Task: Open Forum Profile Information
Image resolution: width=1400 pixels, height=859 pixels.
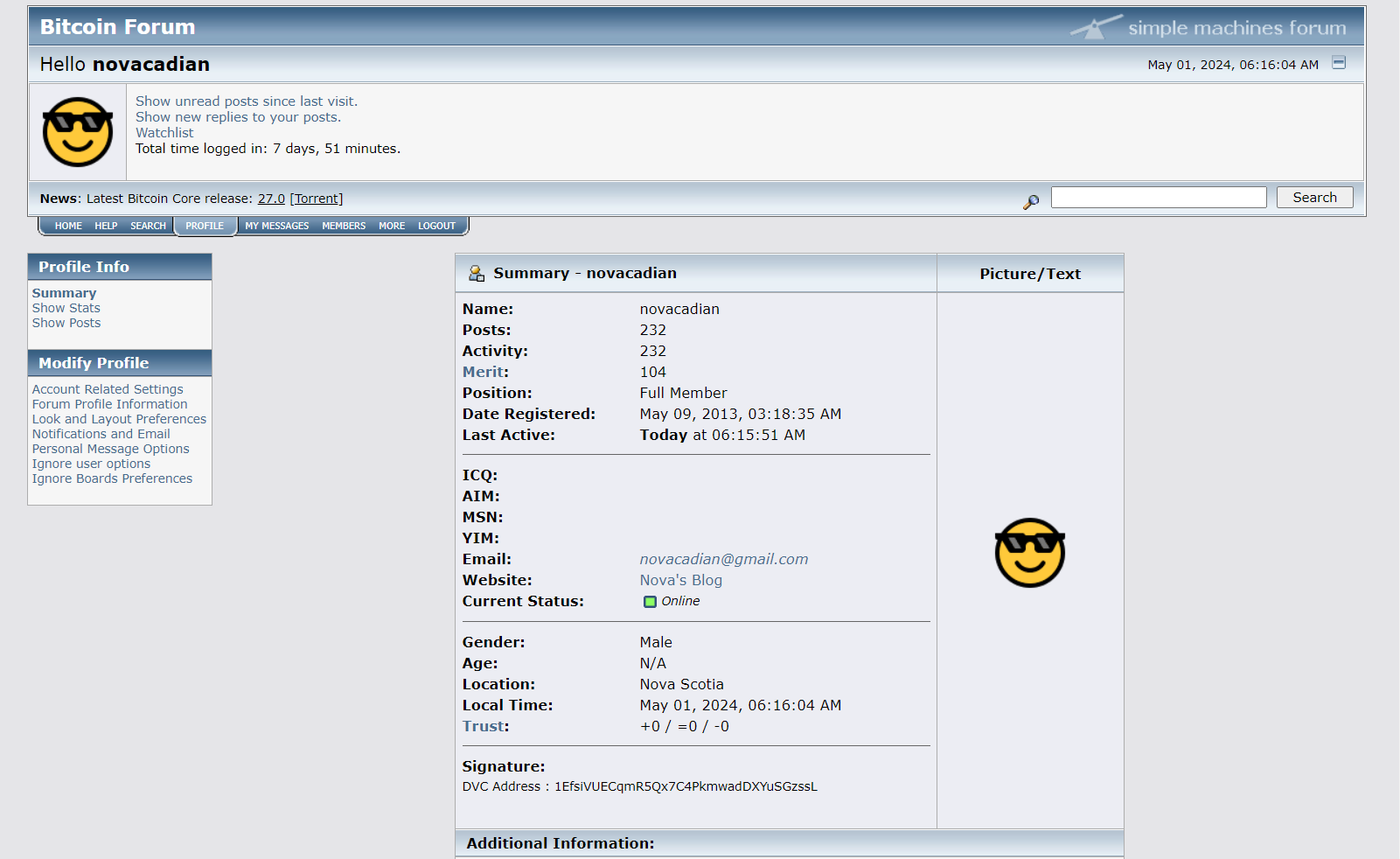Action: 110,404
